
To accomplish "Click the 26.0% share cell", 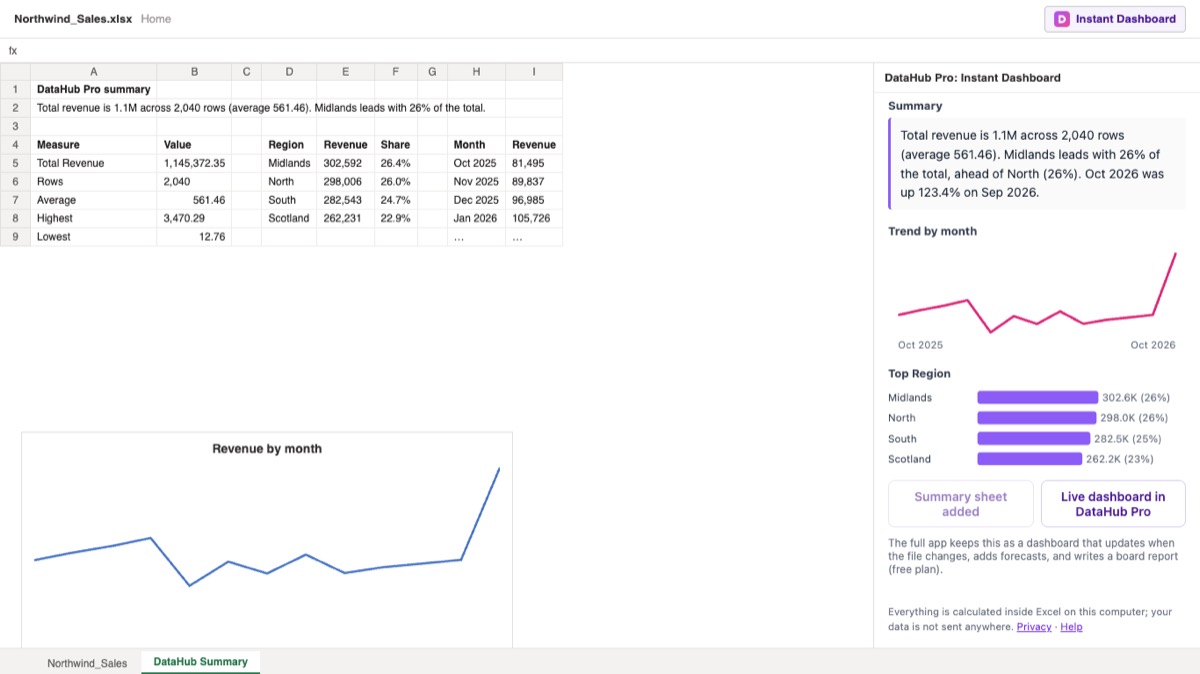I will pos(396,181).
